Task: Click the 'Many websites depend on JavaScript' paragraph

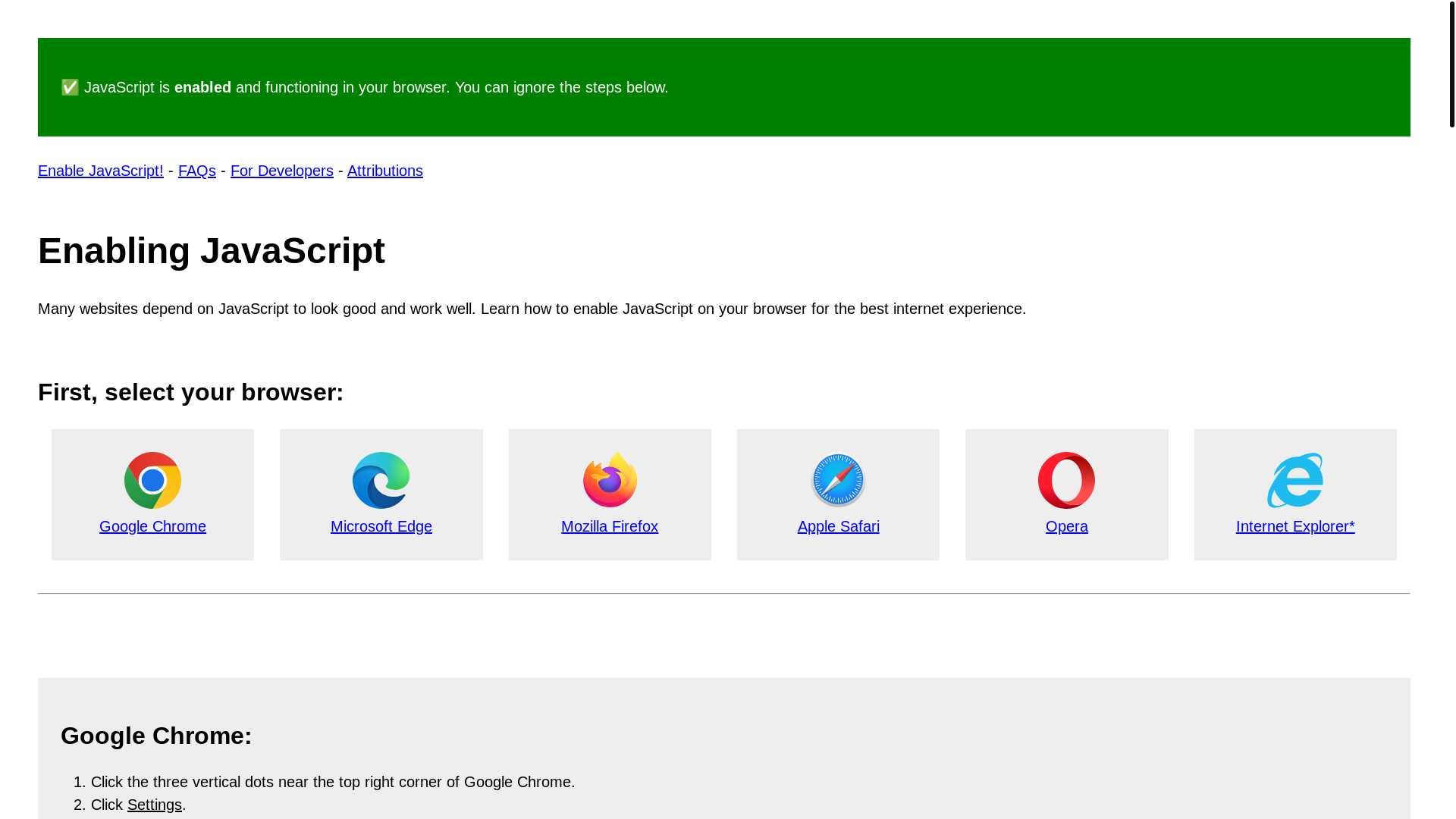Action: point(532,309)
